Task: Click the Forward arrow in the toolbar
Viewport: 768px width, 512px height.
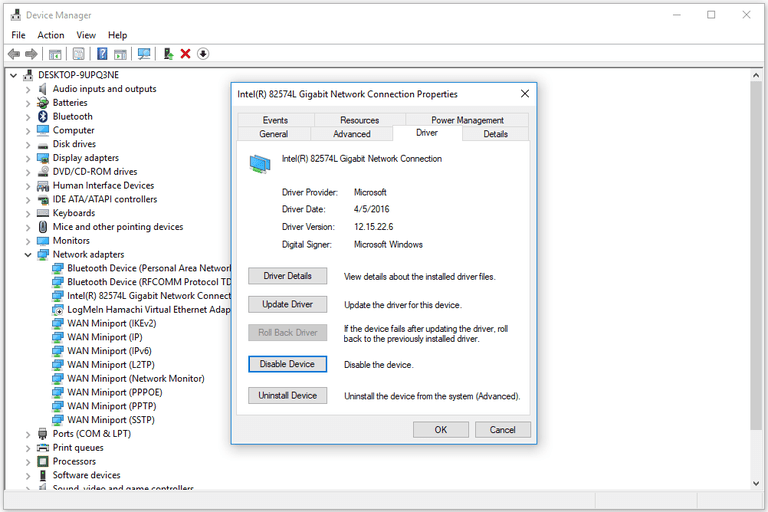Action: click(x=31, y=54)
